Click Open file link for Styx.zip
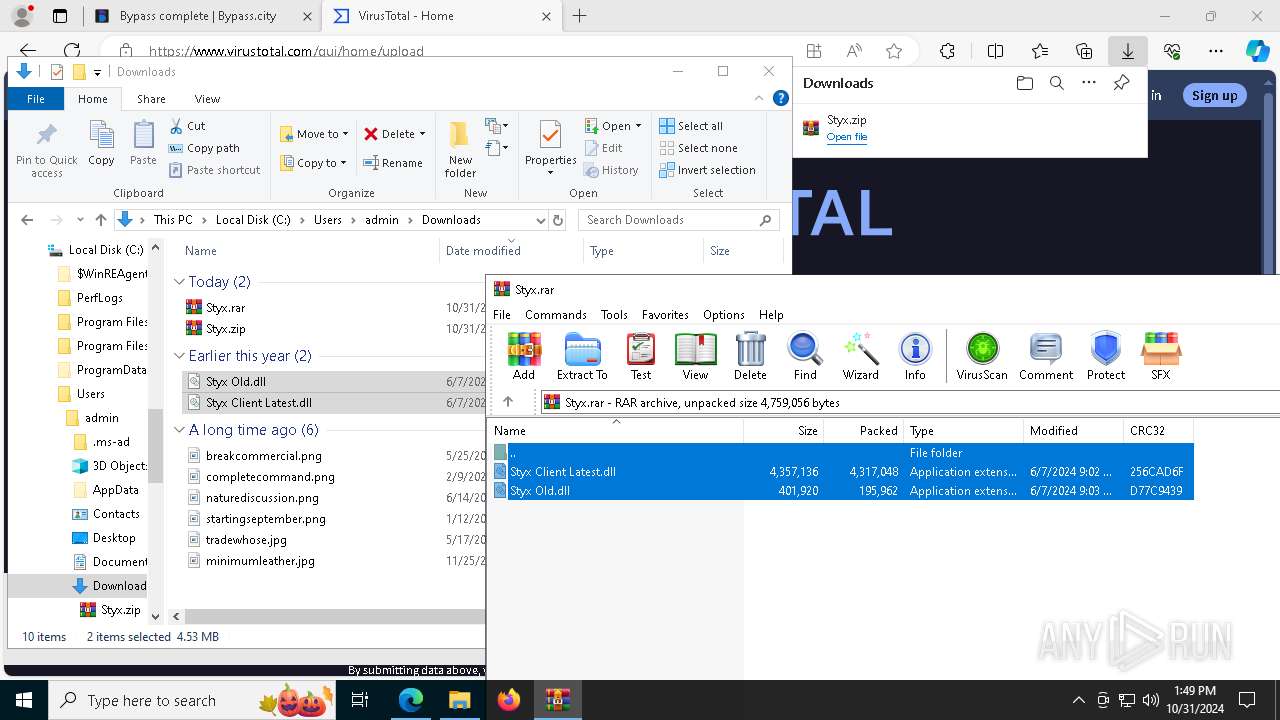1280x720 pixels. (x=846, y=137)
